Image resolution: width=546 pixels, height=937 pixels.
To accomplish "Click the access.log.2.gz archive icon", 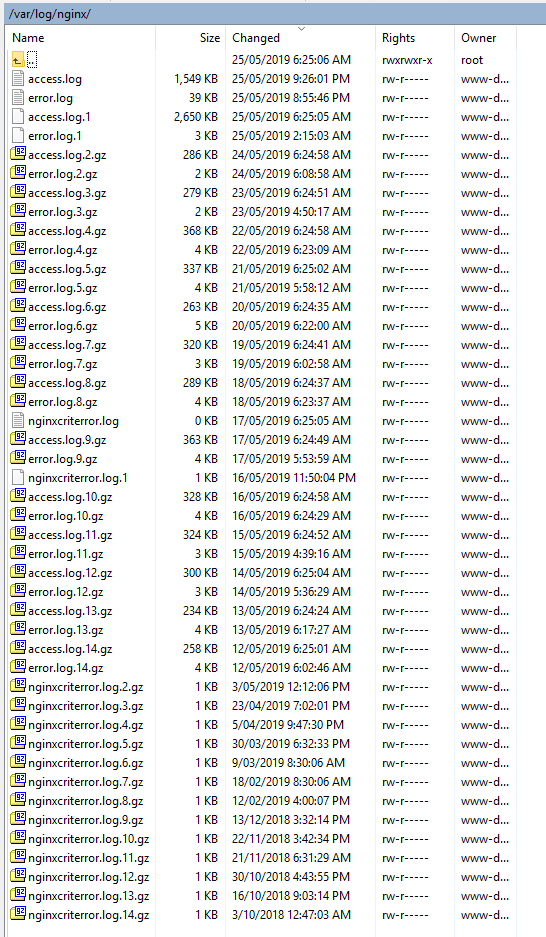I will tap(19, 155).
